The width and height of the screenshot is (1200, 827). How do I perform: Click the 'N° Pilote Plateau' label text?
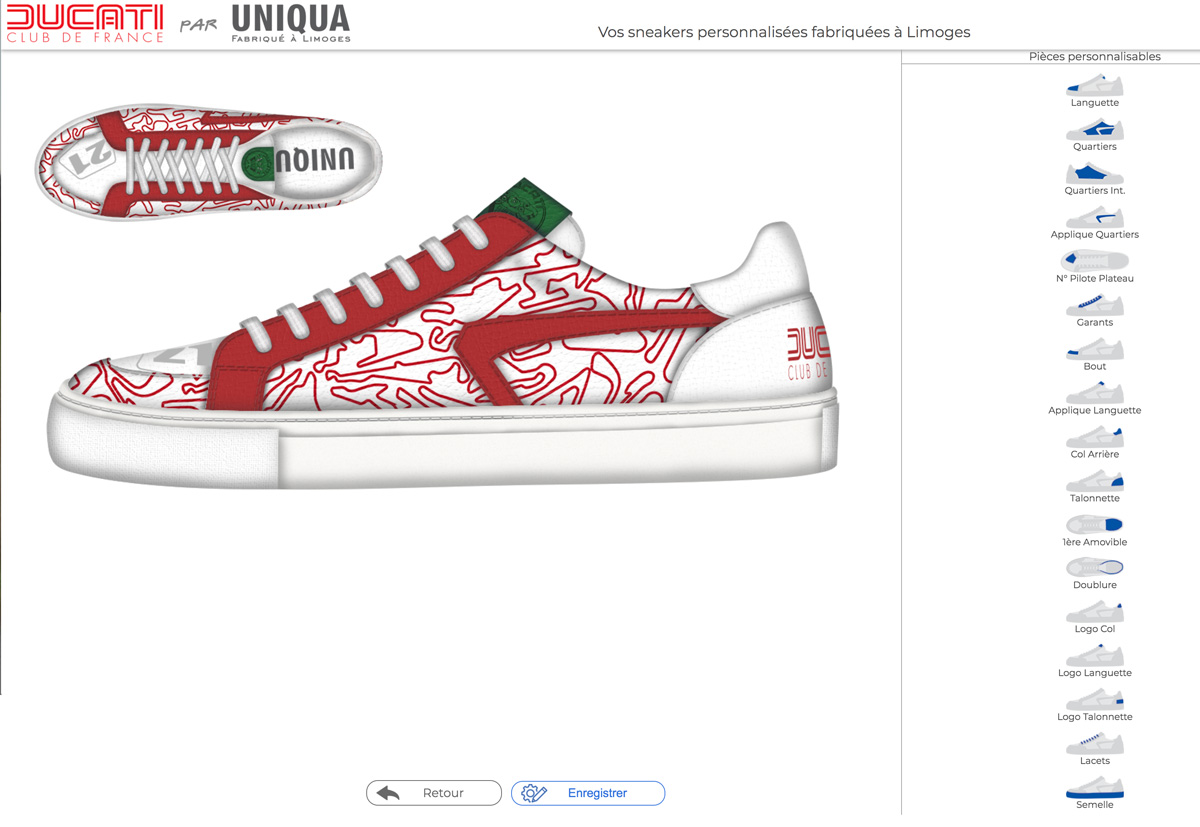tap(1095, 278)
